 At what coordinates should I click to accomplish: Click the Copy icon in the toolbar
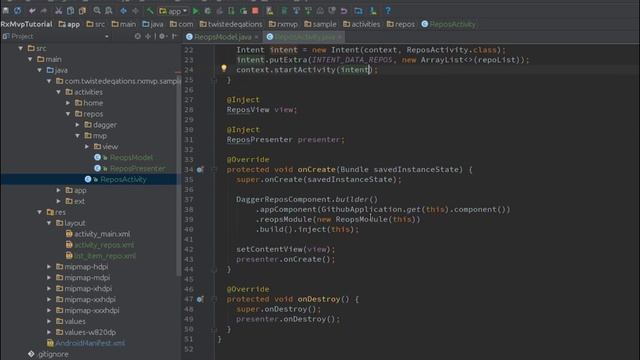[70, 11]
